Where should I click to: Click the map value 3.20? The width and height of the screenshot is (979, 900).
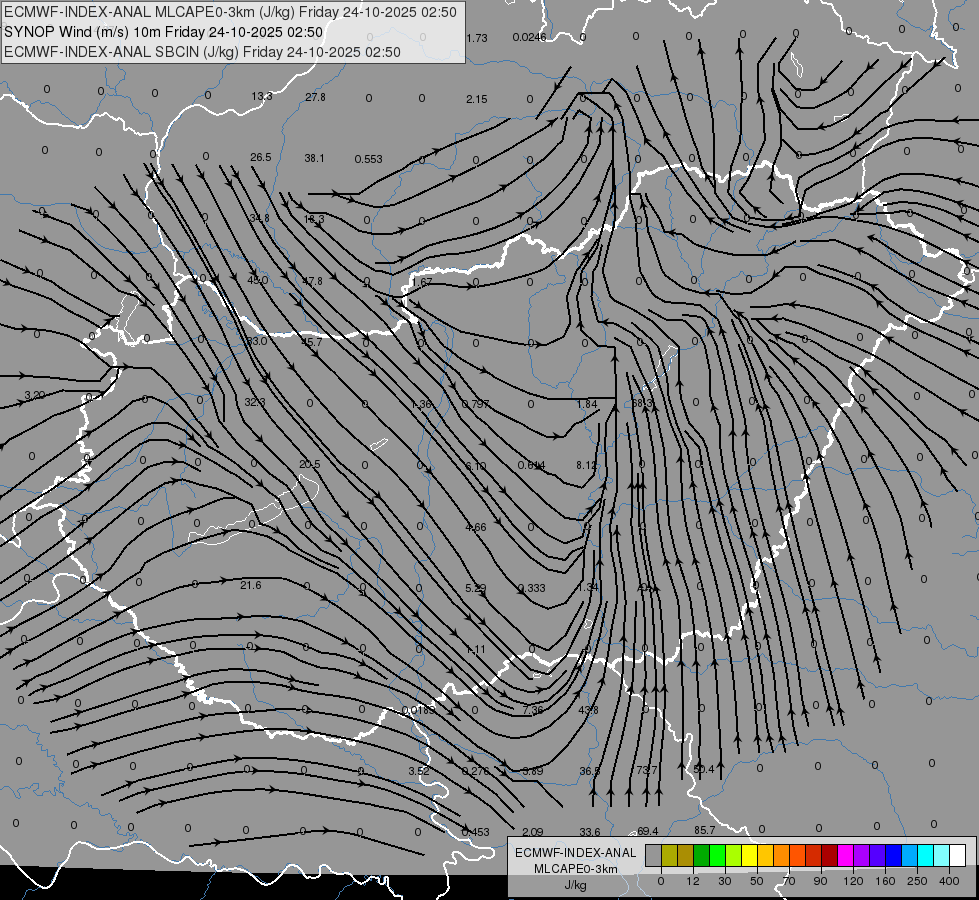coord(34,395)
